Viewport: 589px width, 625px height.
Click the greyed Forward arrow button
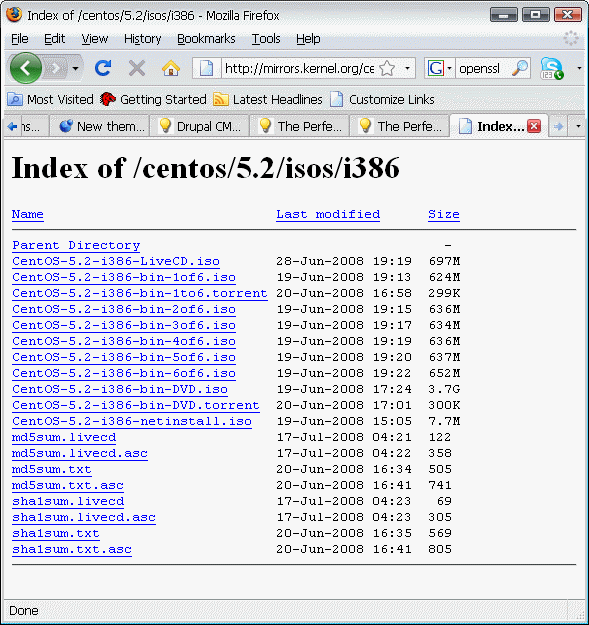click(55, 69)
